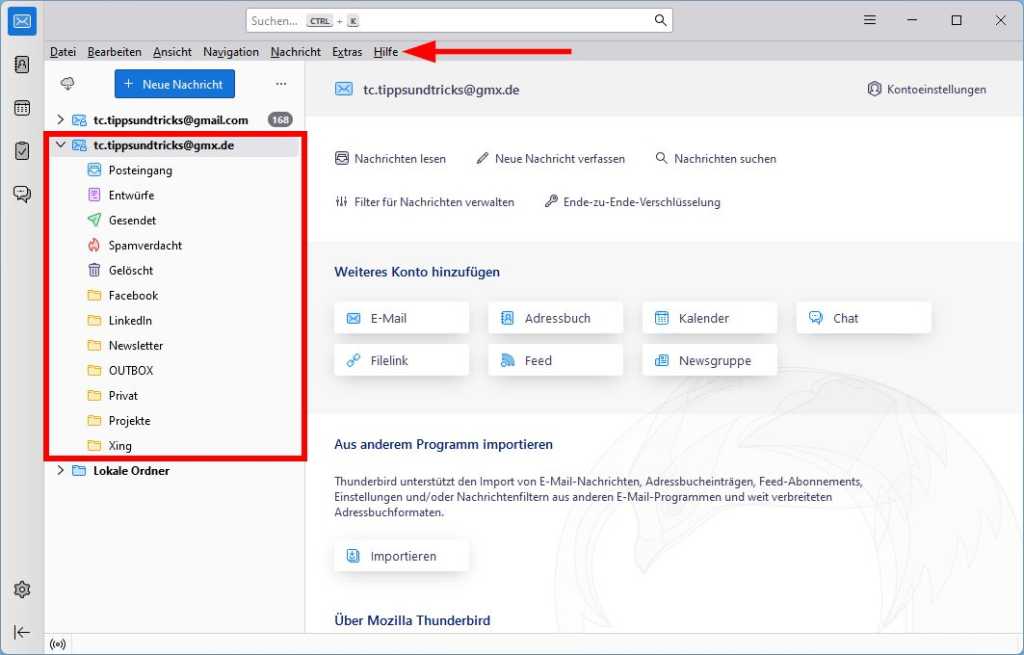Open the Tasks space in the sidebar

pyautogui.click(x=22, y=150)
